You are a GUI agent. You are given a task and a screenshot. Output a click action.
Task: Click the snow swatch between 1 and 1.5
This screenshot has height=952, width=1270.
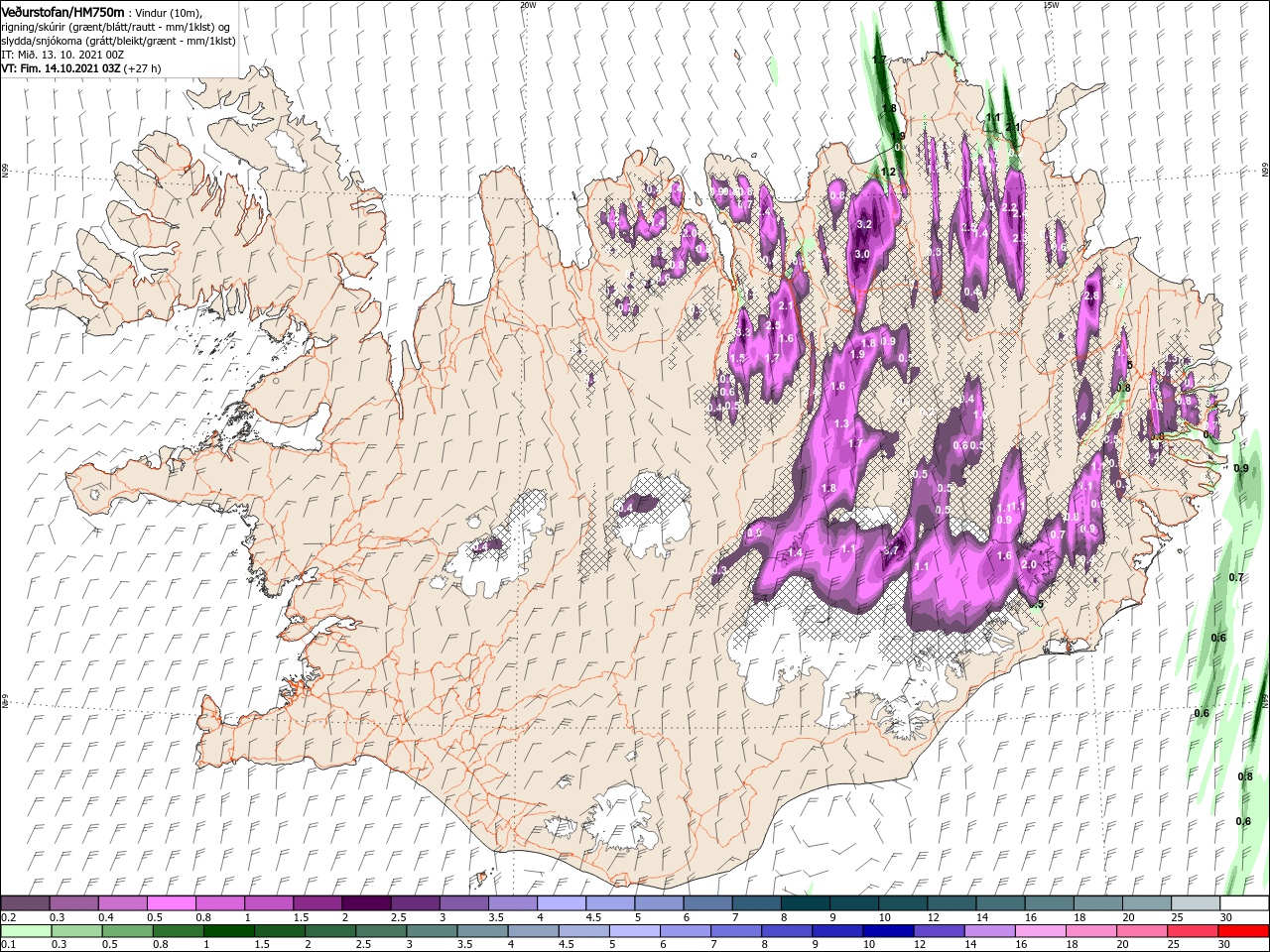(x=269, y=903)
